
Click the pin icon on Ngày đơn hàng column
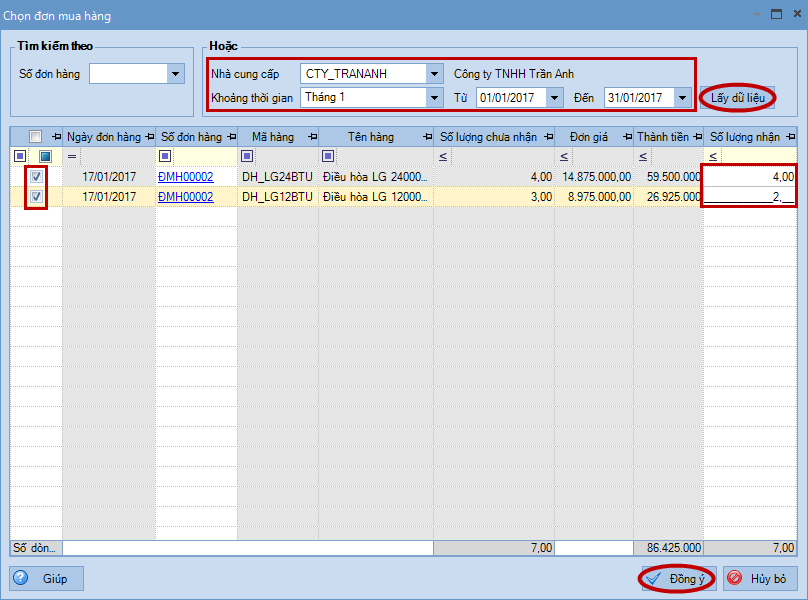[149, 137]
